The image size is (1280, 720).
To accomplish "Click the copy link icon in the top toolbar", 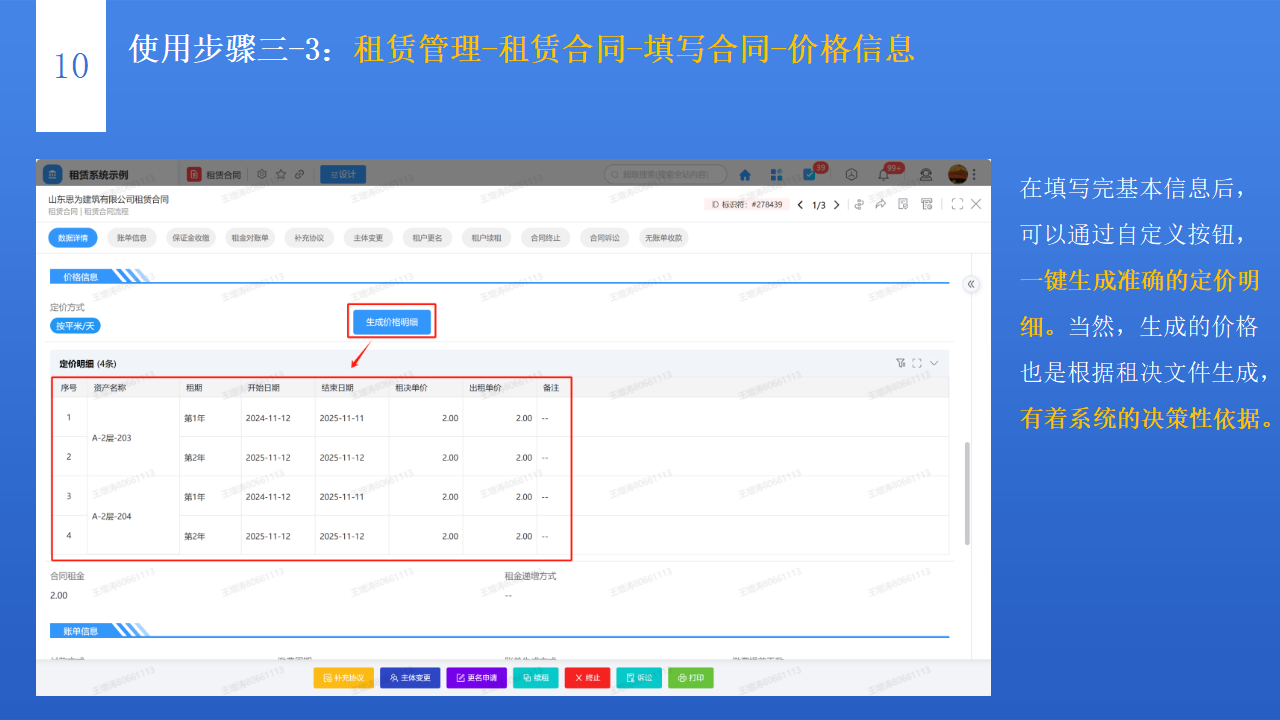I will [x=301, y=173].
